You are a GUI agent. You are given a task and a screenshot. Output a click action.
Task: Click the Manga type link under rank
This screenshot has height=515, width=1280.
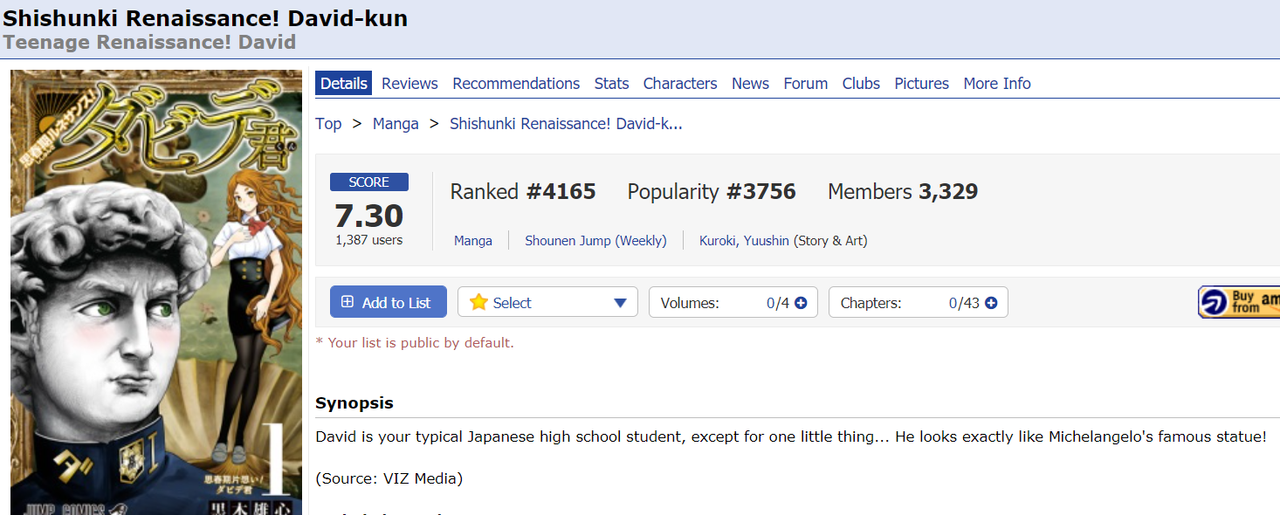[473, 240]
